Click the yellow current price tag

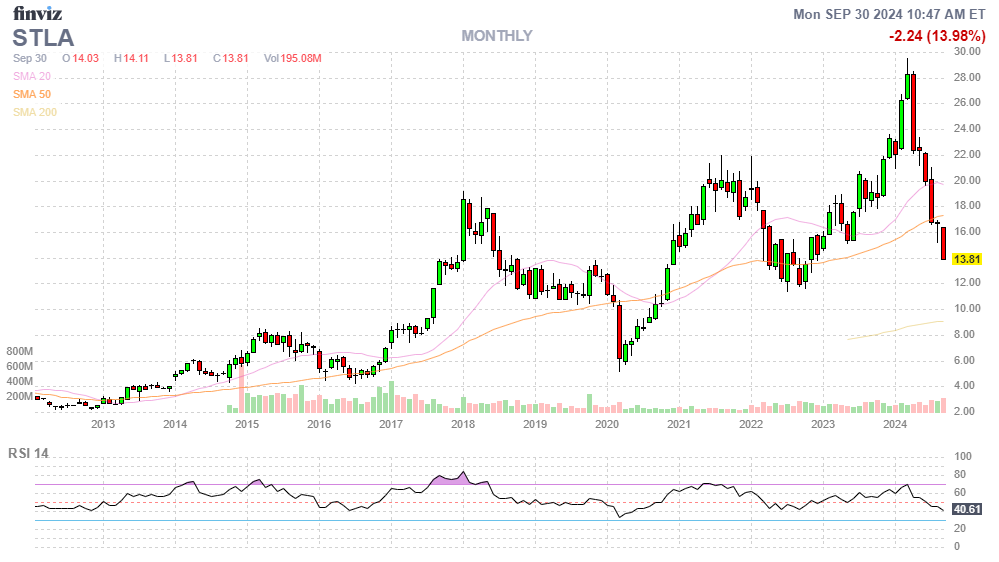coord(965,259)
